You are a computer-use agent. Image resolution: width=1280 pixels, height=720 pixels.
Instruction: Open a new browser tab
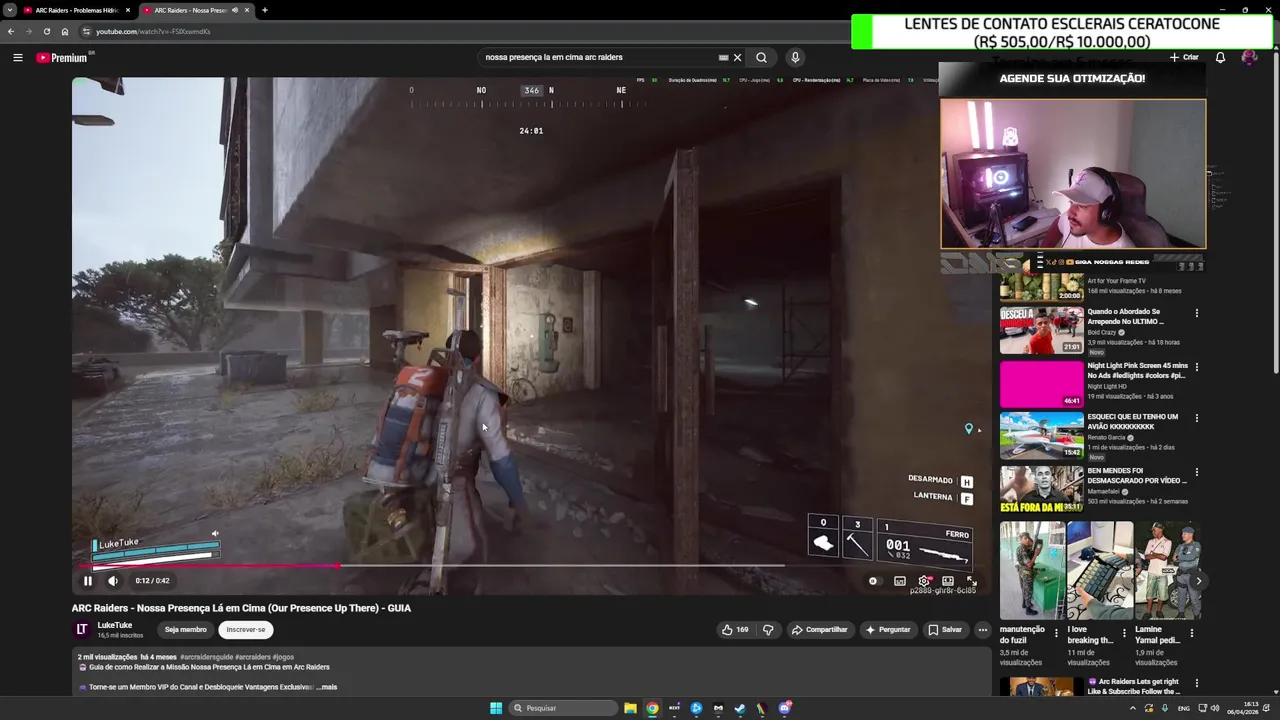point(265,10)
